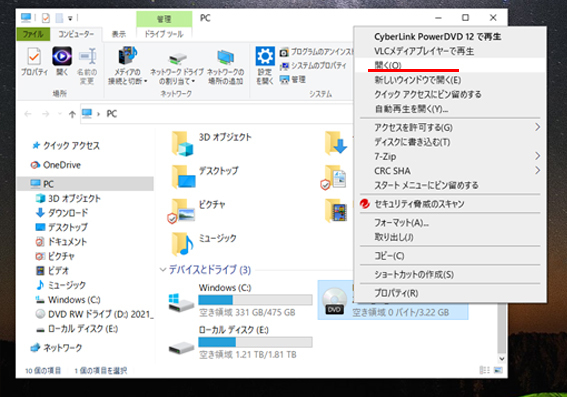Select OneDrive in navigation pane
The height and width of the screenshot is (397, 567).
coord(56,165)
